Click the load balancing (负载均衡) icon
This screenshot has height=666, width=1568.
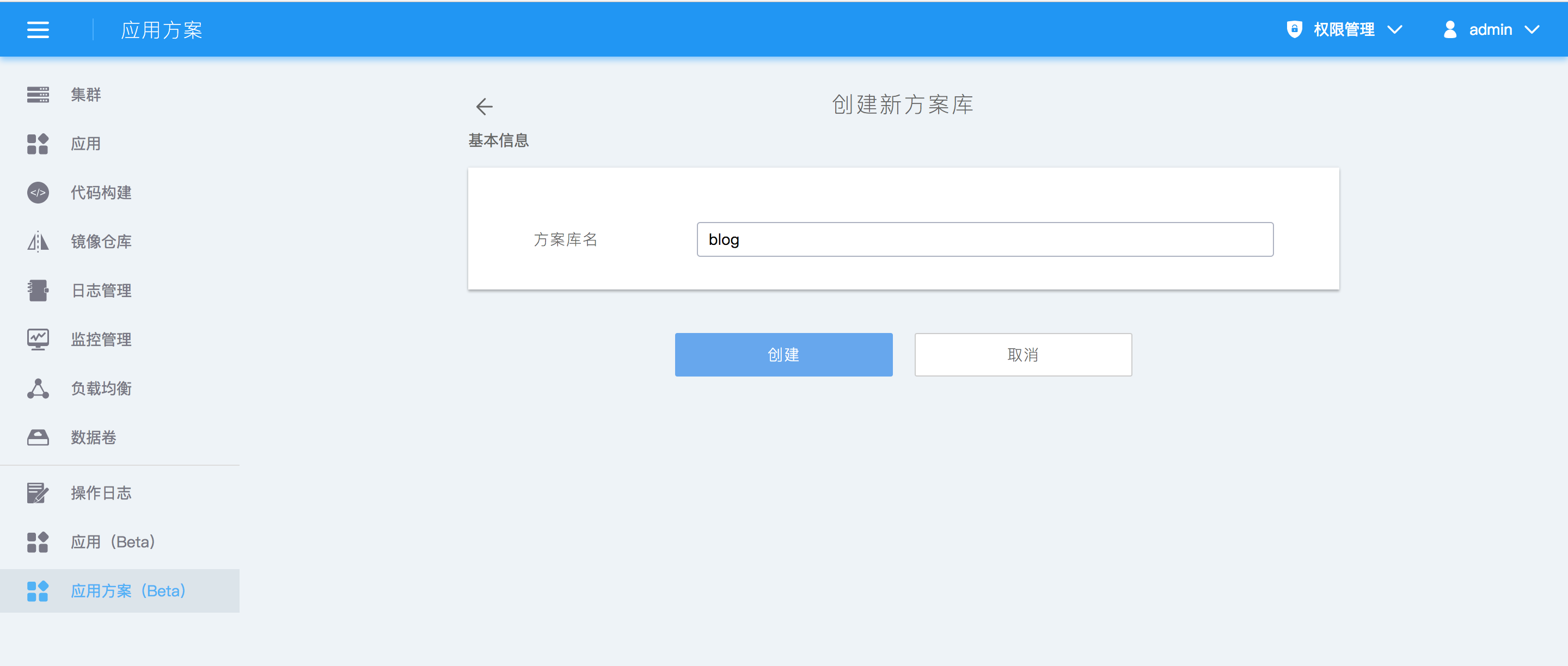click(x=38, y=388)
